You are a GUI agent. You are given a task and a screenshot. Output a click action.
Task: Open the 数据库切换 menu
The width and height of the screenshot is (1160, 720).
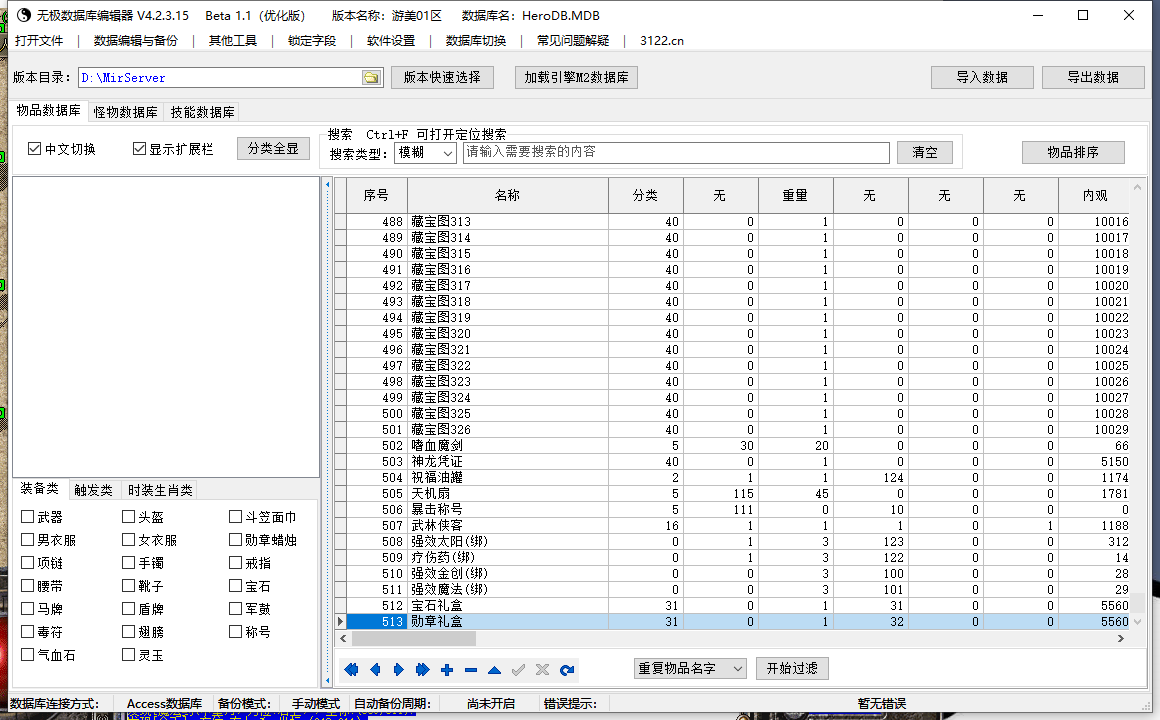click(476, 41)
